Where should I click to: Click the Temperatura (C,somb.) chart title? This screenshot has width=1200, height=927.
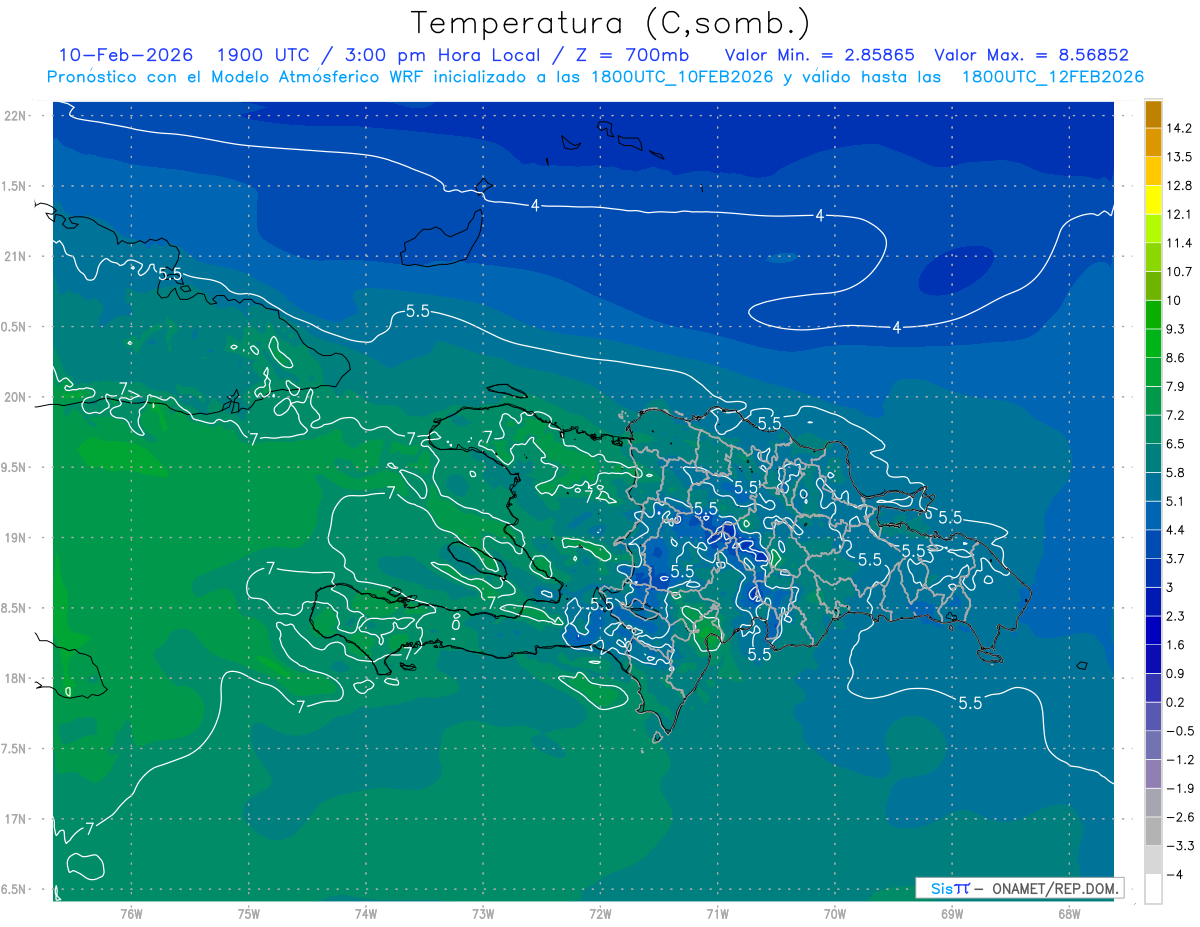coord(610,22)
